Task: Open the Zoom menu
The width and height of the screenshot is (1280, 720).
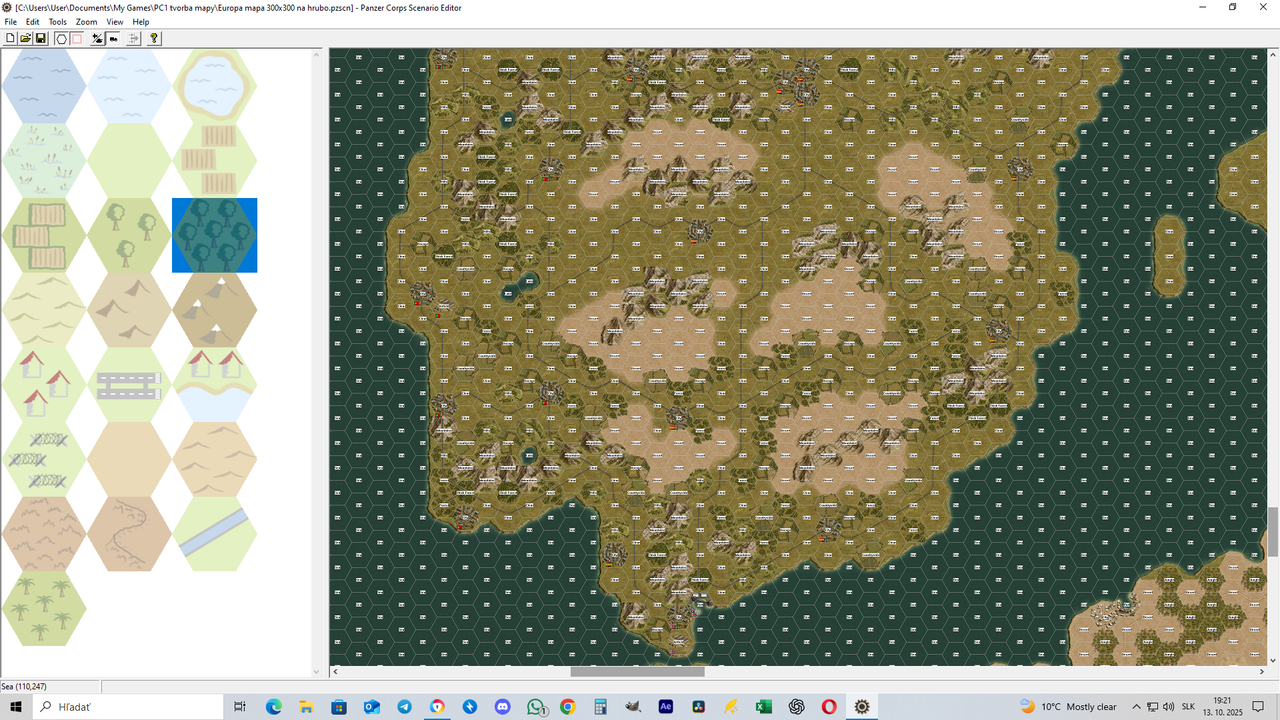Action: tap(87, 22)
